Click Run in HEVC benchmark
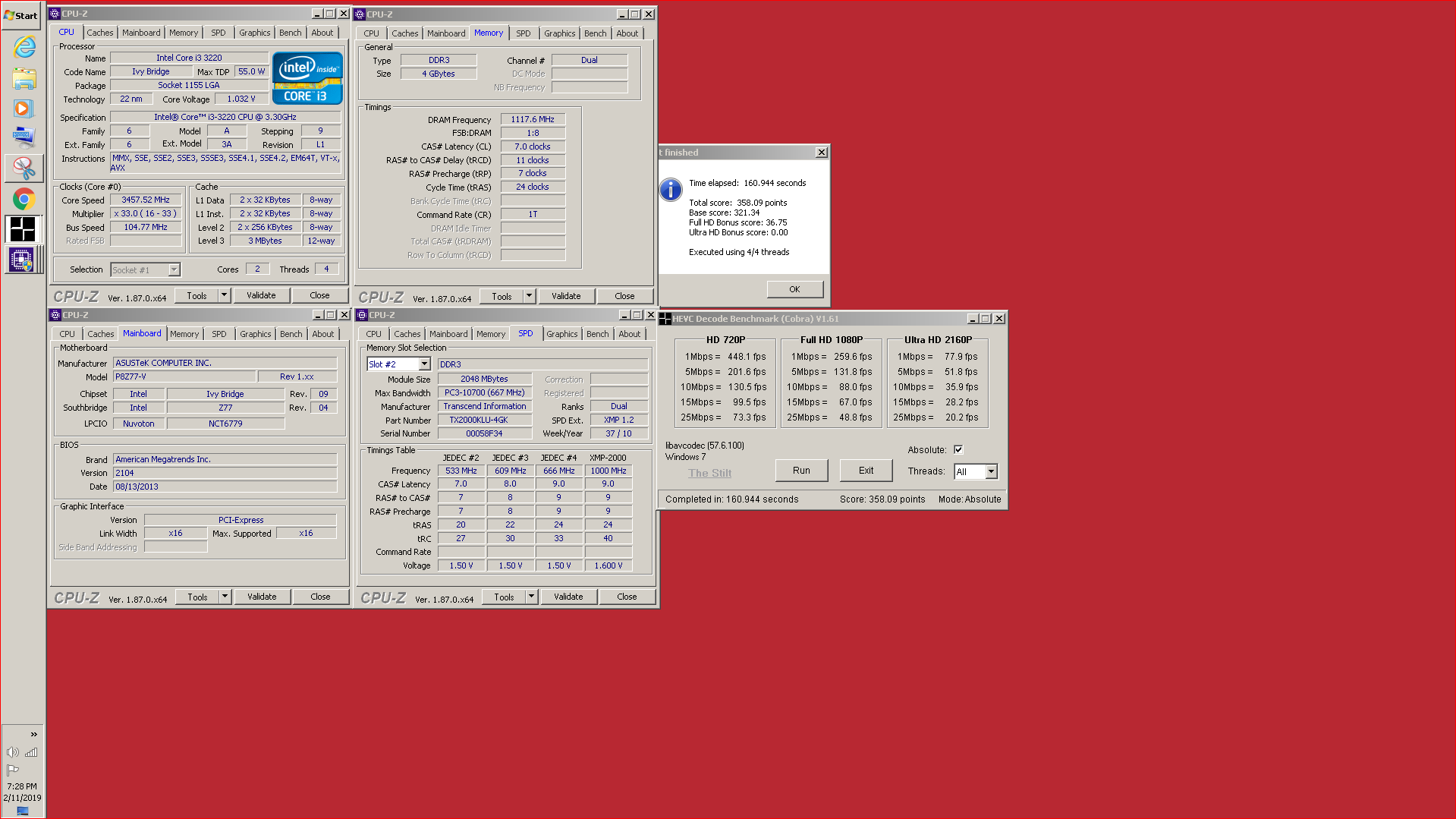Image resolution: width=1456 pixels, height=819 pixels. (x=801, y=471)
